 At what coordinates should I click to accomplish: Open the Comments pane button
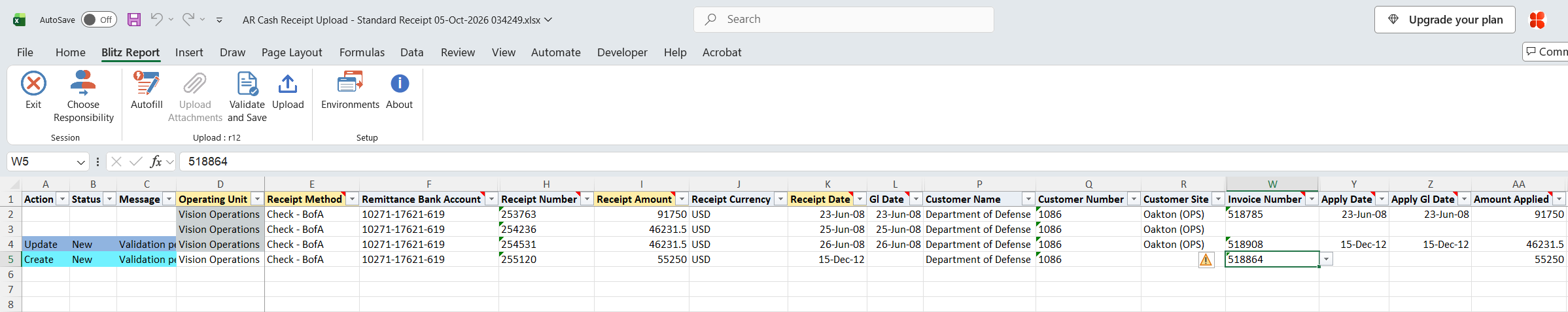coord(1545,52)
